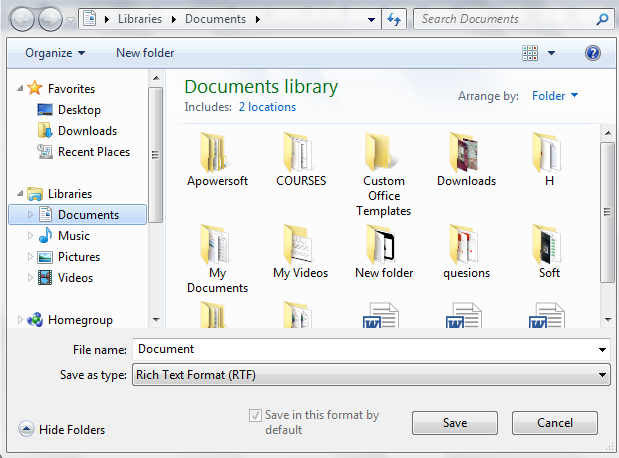Screen dimensions: 619x458
Task: Select the My Documents folder
Action: [217, 259]
